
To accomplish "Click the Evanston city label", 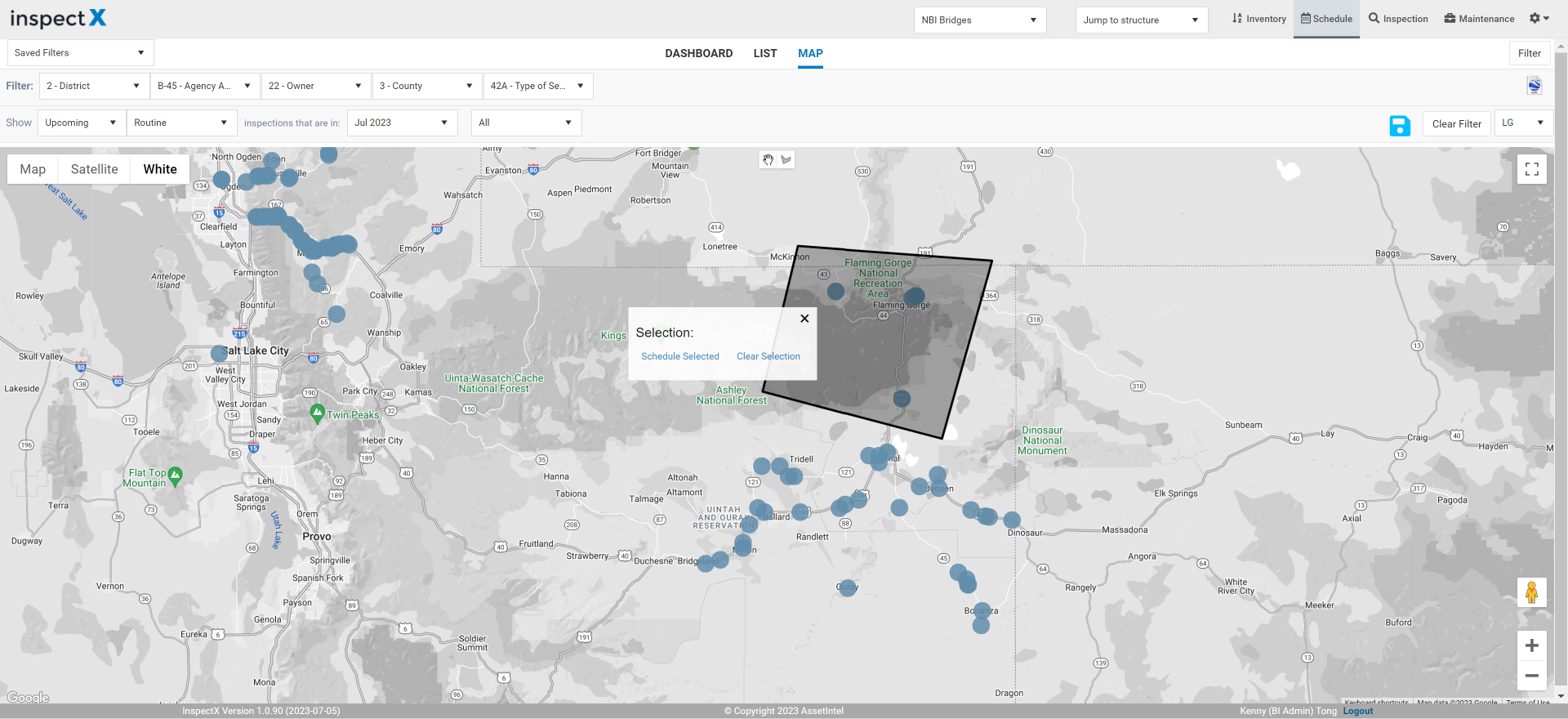I will (x=503, y=170).
